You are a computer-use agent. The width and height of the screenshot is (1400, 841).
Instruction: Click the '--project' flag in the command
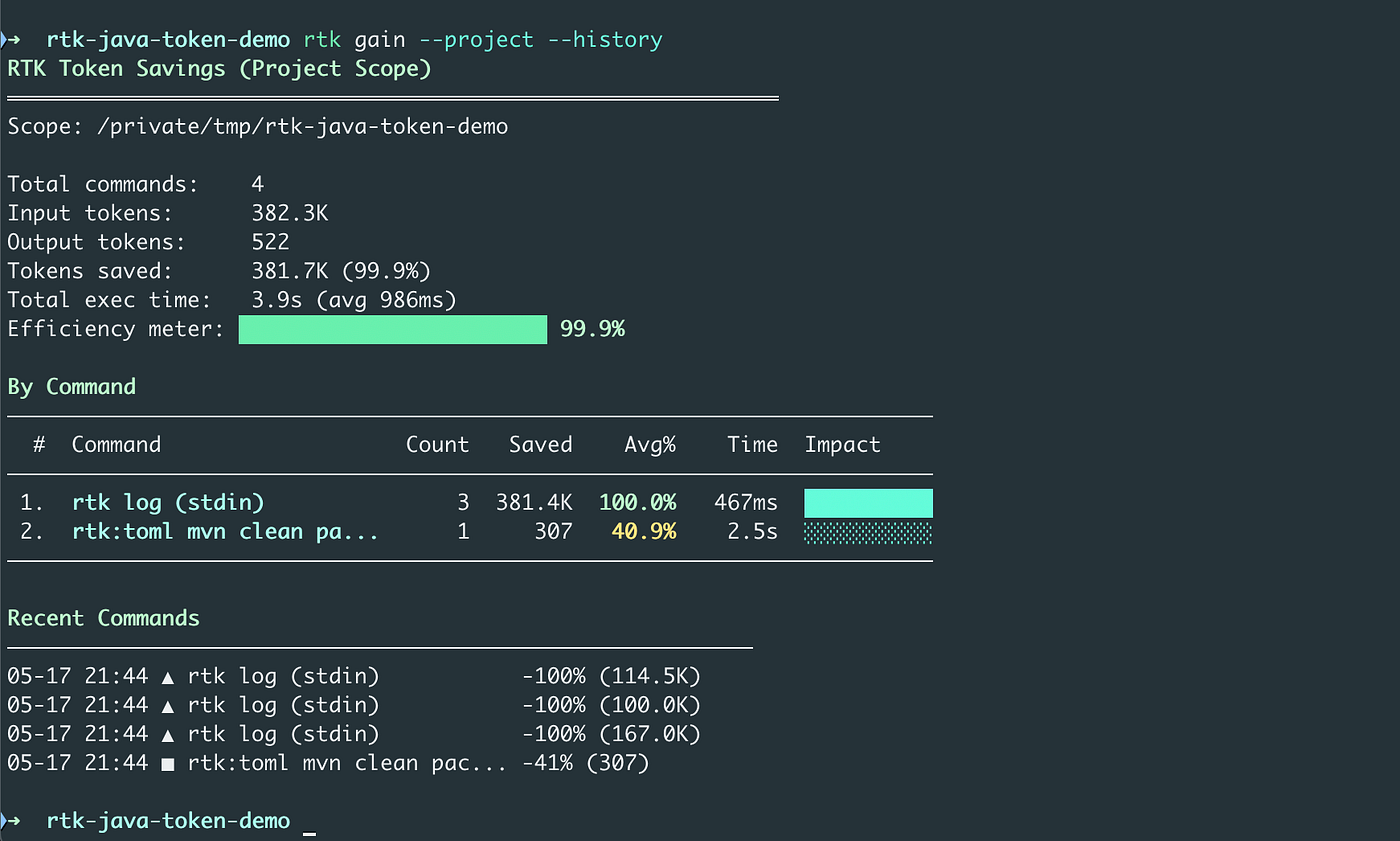(x=476, y=40)
